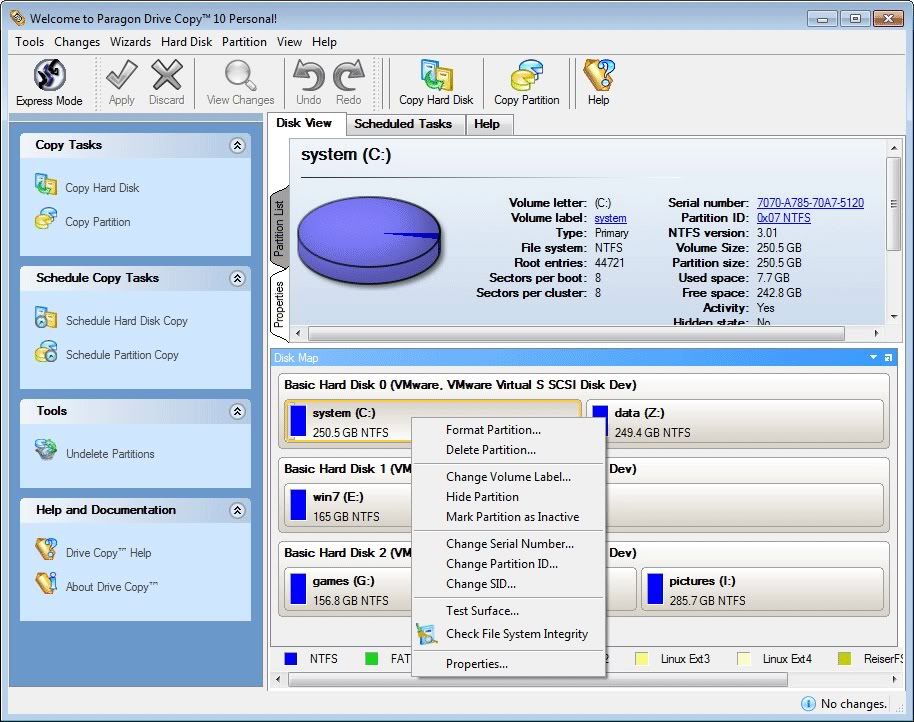Click Copy Partition icon in Copy Tasks

tap(45, 219)
